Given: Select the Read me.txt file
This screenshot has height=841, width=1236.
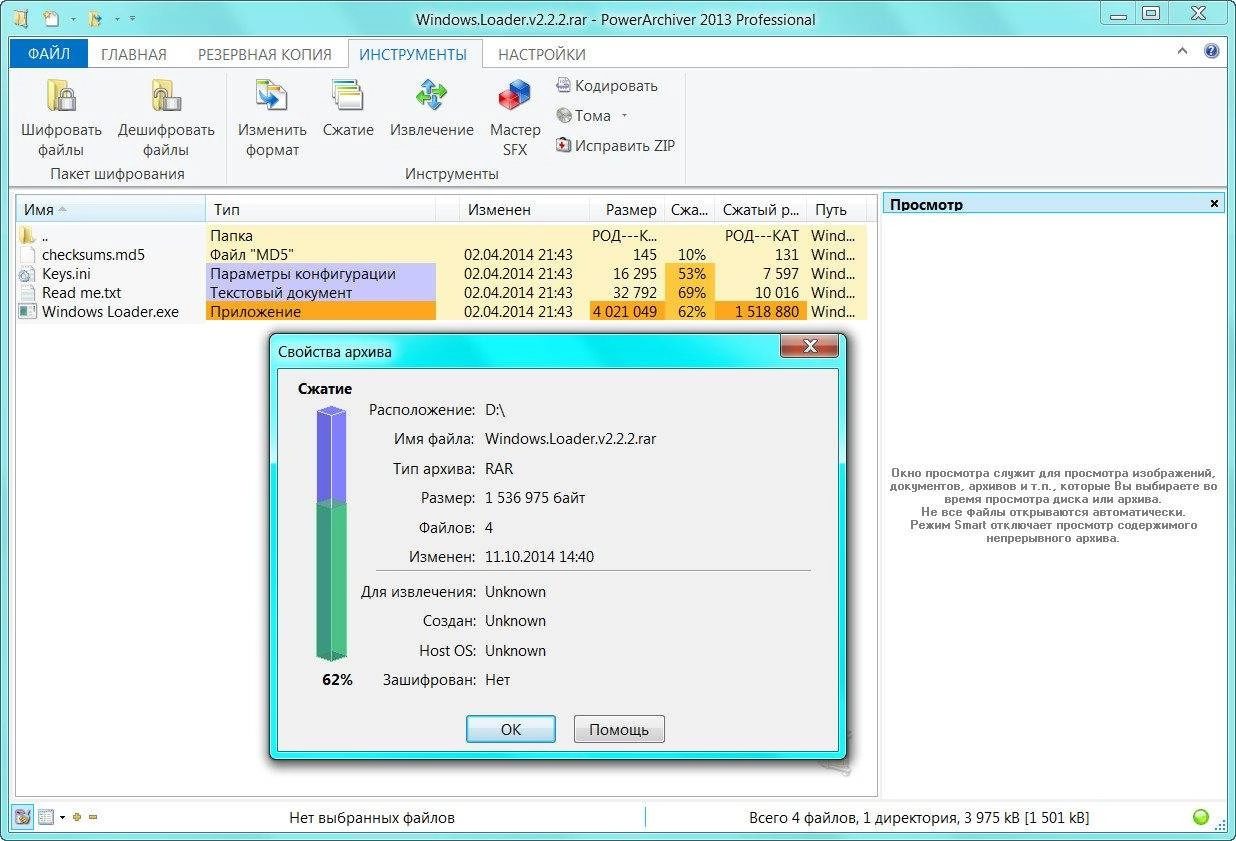Looking at the screenshot, I should 81,293.
